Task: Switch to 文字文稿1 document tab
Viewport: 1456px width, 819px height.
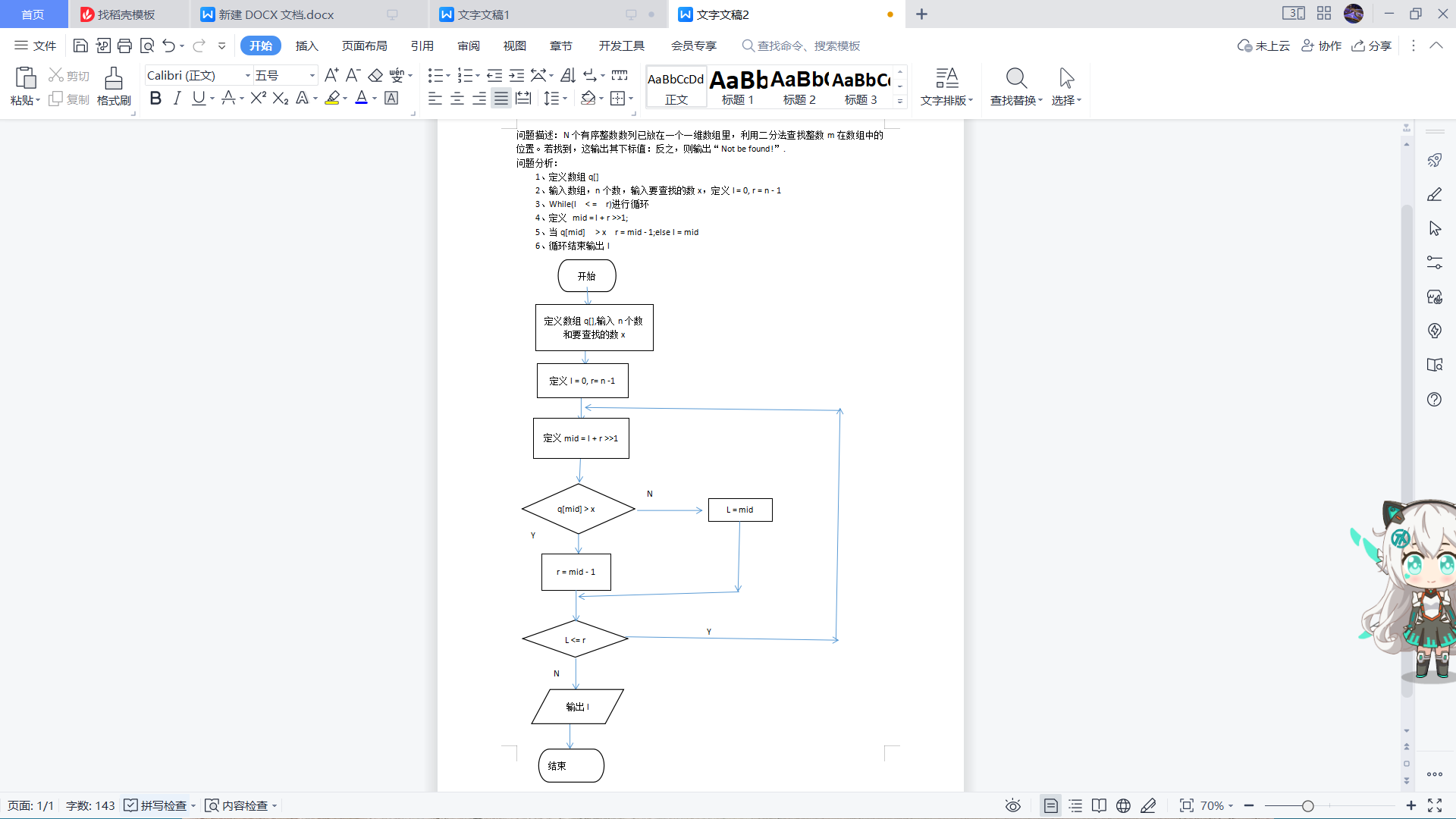Action: (x=484, y=14)
